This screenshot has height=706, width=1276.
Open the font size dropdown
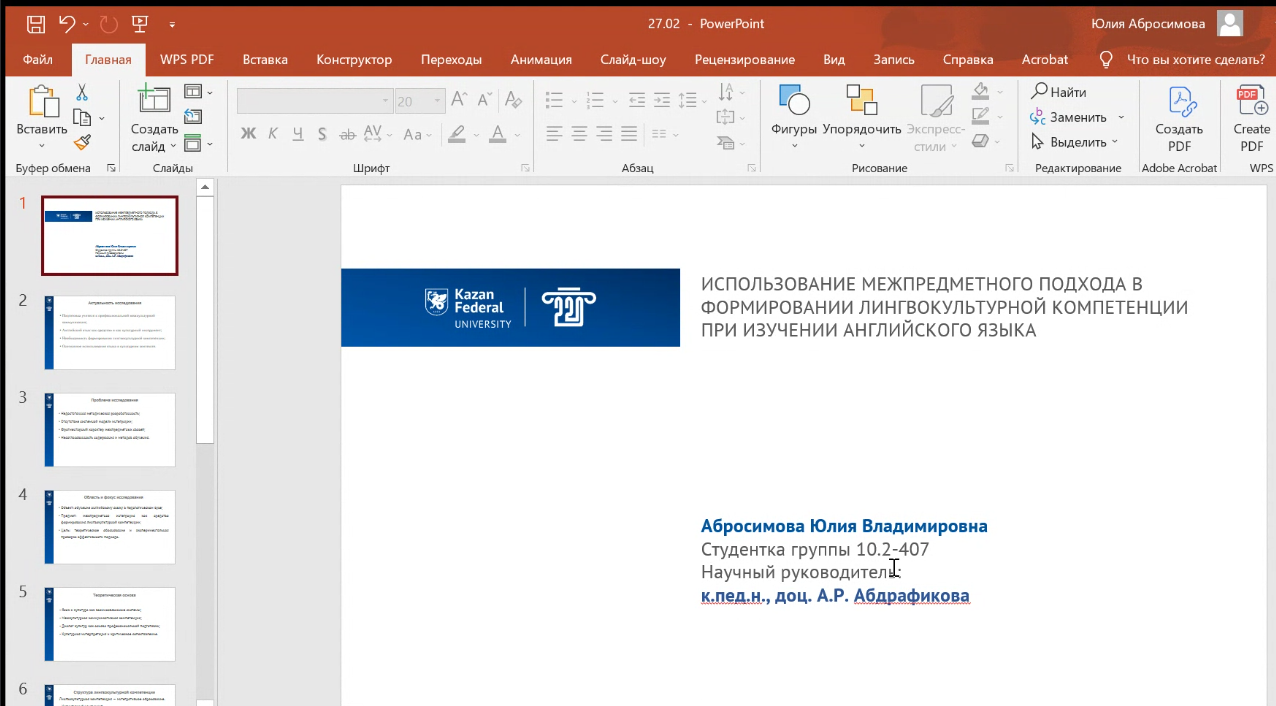[438, 101]
